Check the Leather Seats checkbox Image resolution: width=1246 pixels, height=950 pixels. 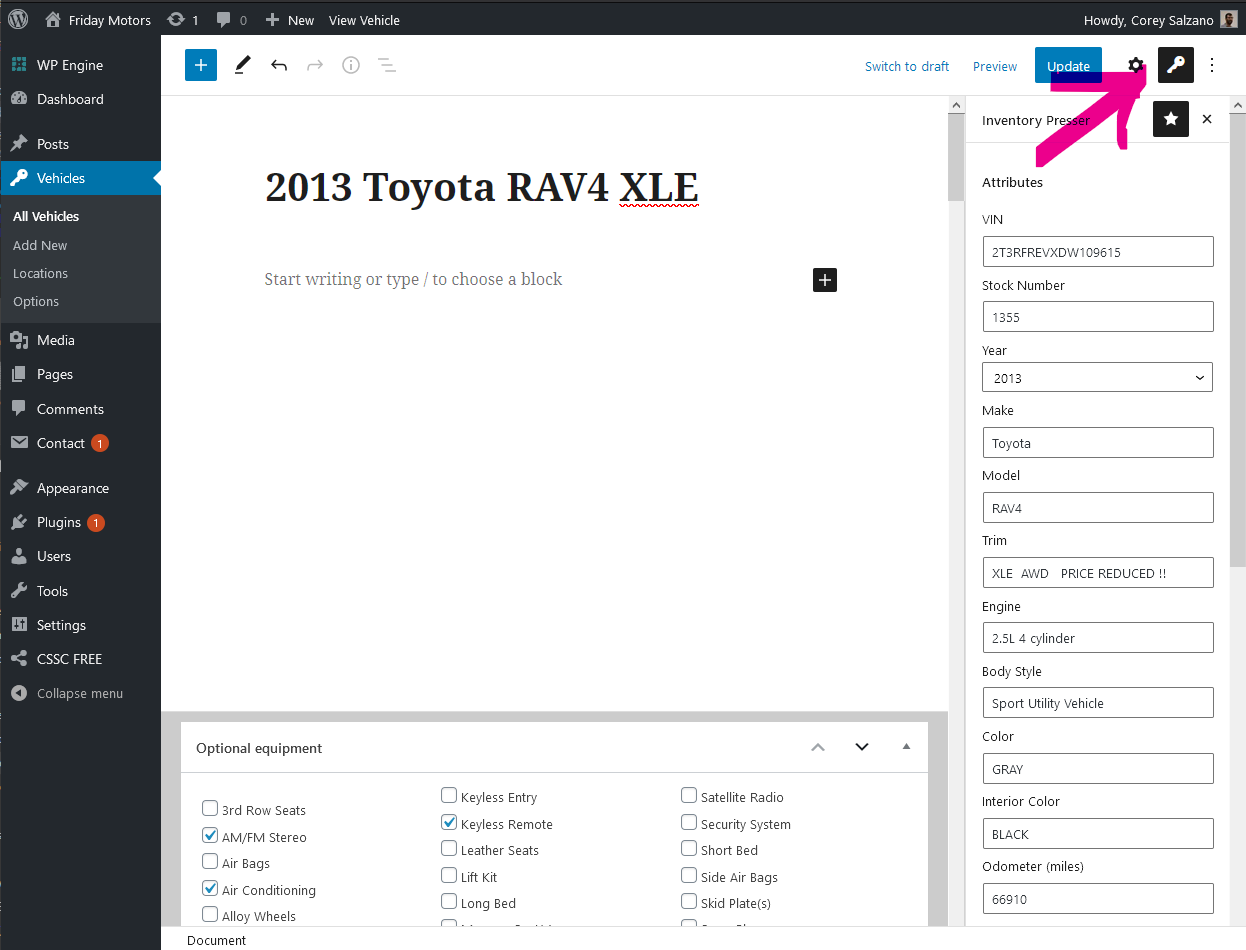449,848
